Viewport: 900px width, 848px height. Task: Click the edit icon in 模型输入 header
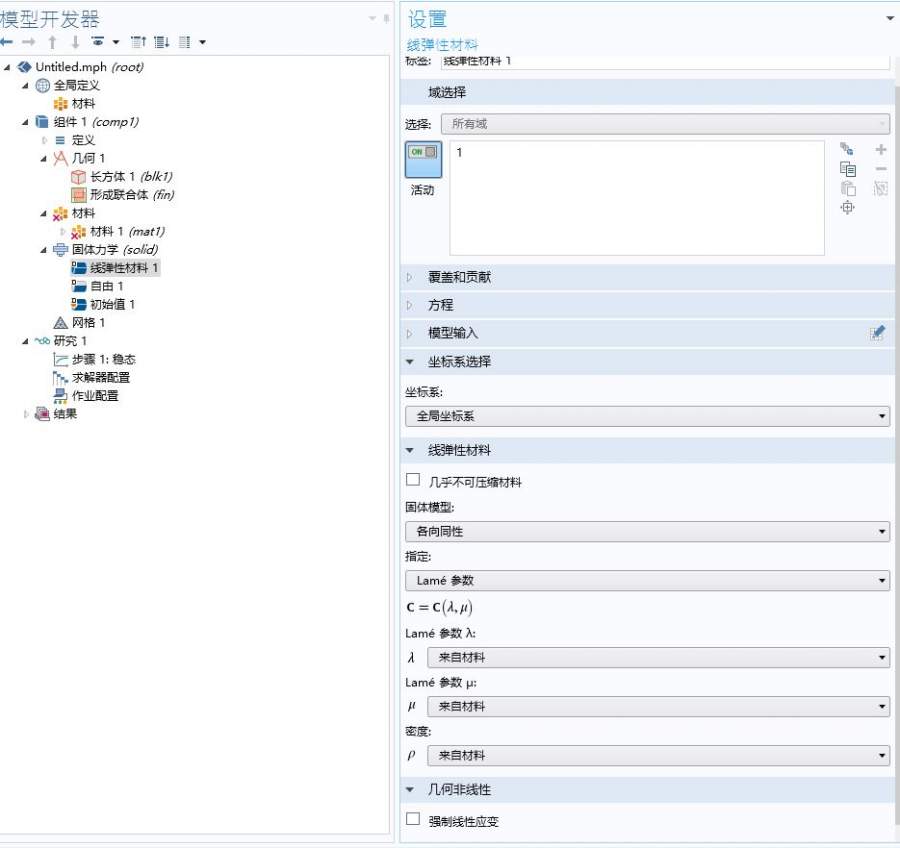click(x=877, y=333)
